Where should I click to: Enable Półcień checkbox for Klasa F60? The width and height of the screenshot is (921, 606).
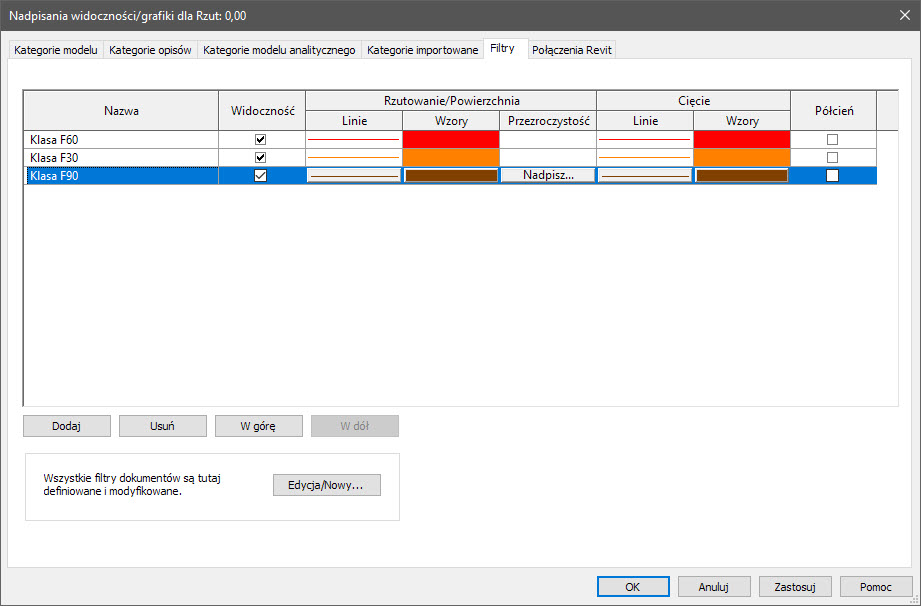832,140
